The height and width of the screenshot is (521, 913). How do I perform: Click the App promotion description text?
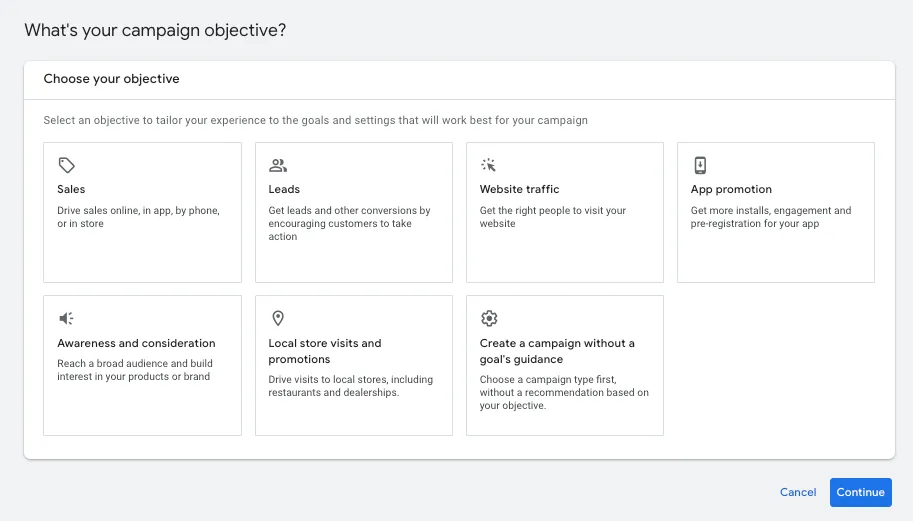click(771, 217)
